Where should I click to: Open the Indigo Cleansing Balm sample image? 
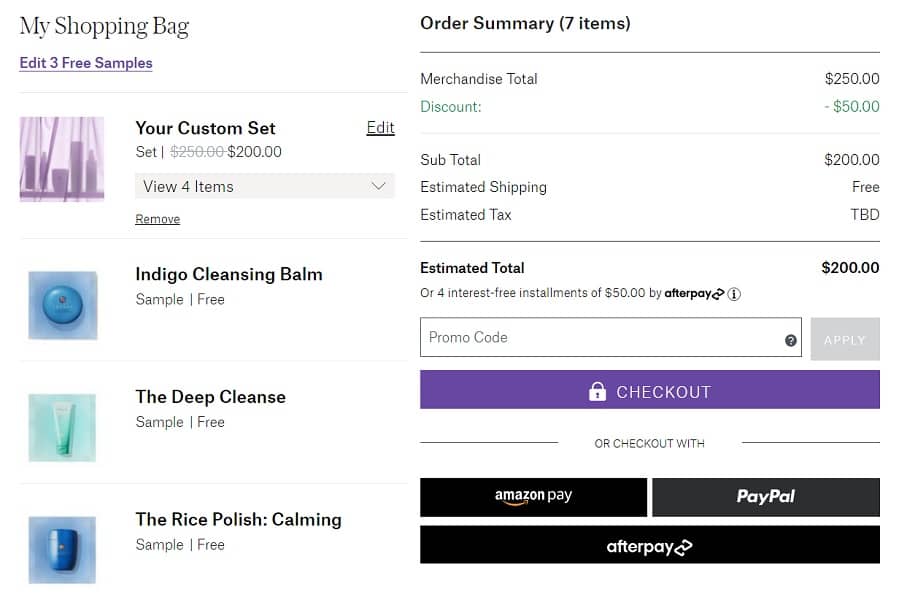62,305
